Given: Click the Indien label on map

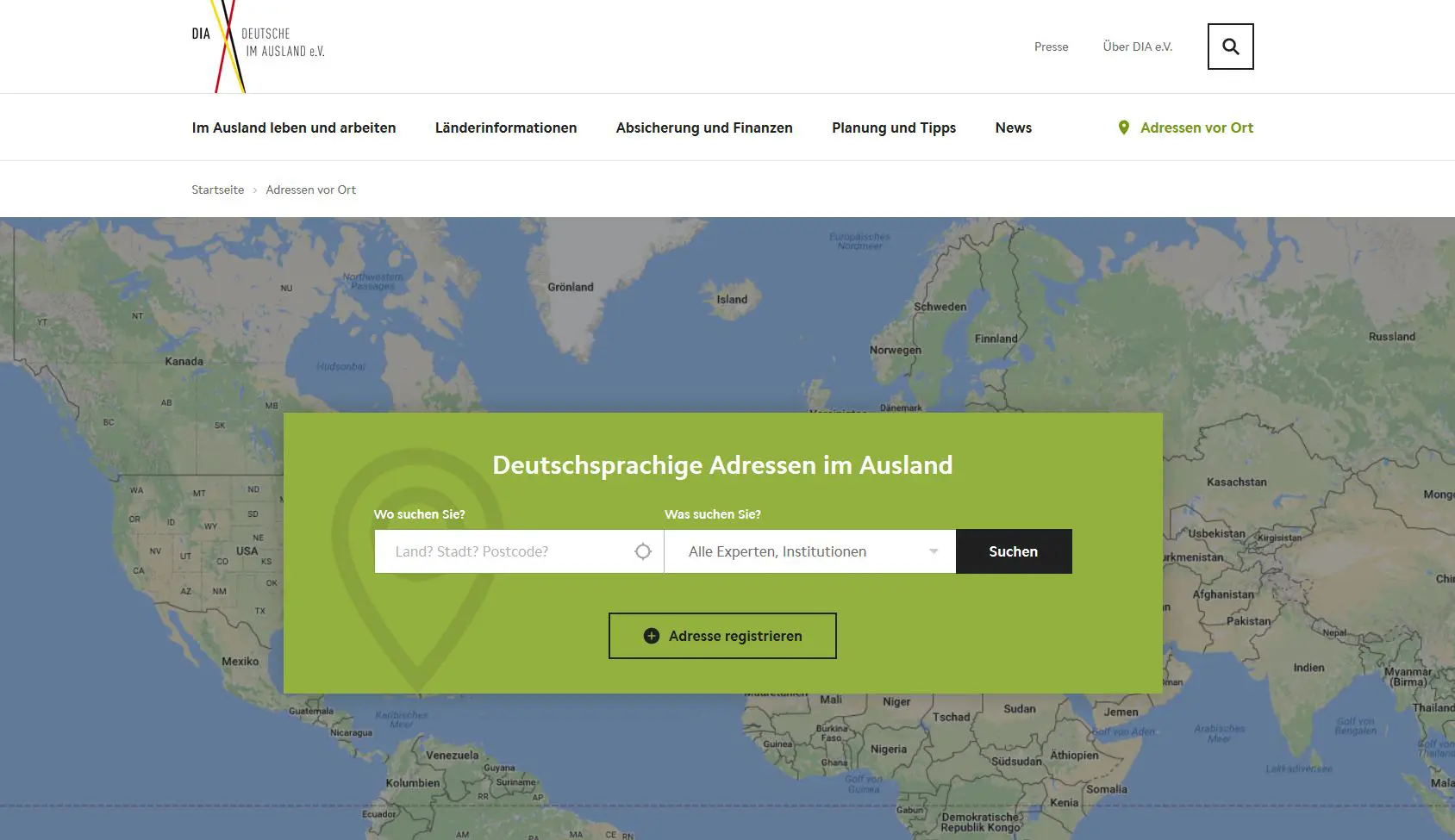Looking at the screenshot, I should click(1308, 667).
